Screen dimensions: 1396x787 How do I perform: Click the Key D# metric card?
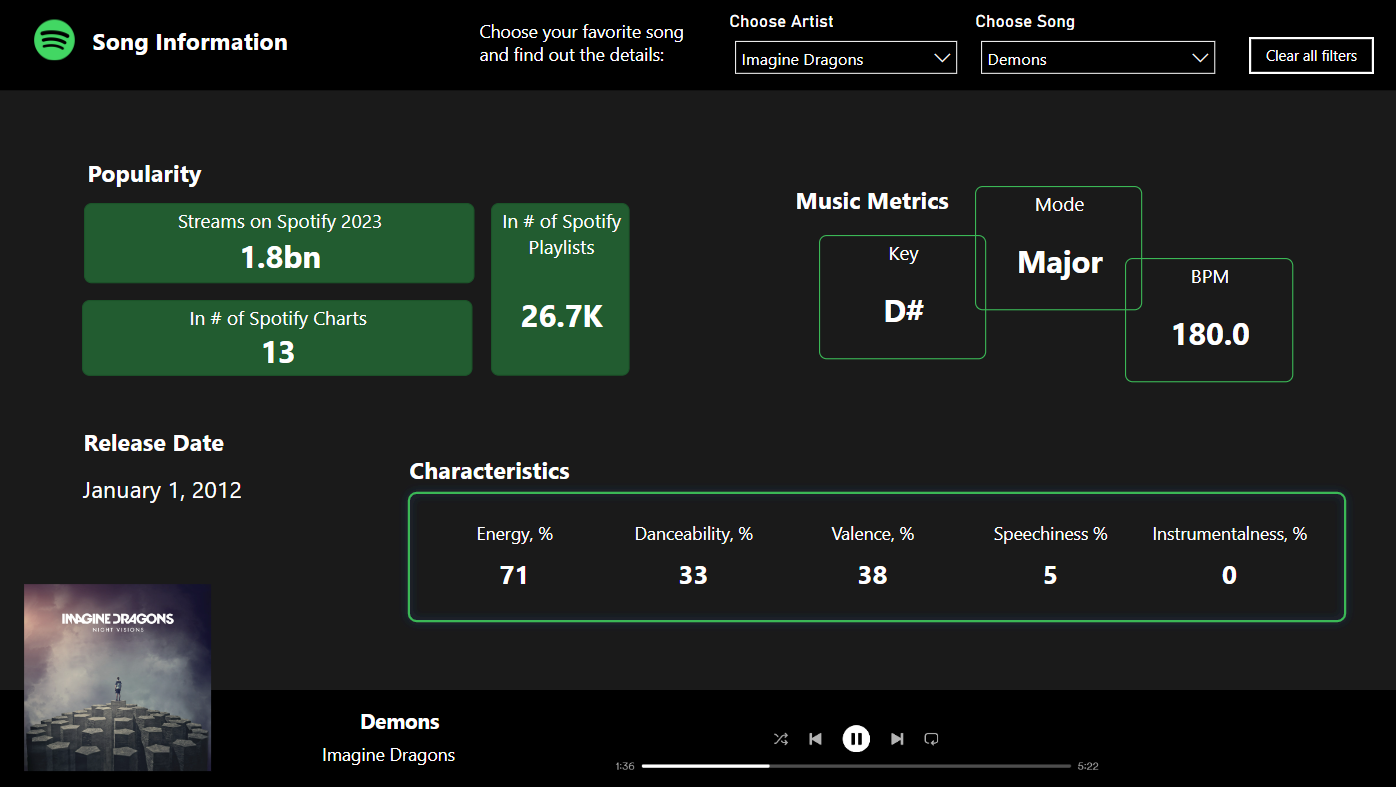[x=902, y=297]
